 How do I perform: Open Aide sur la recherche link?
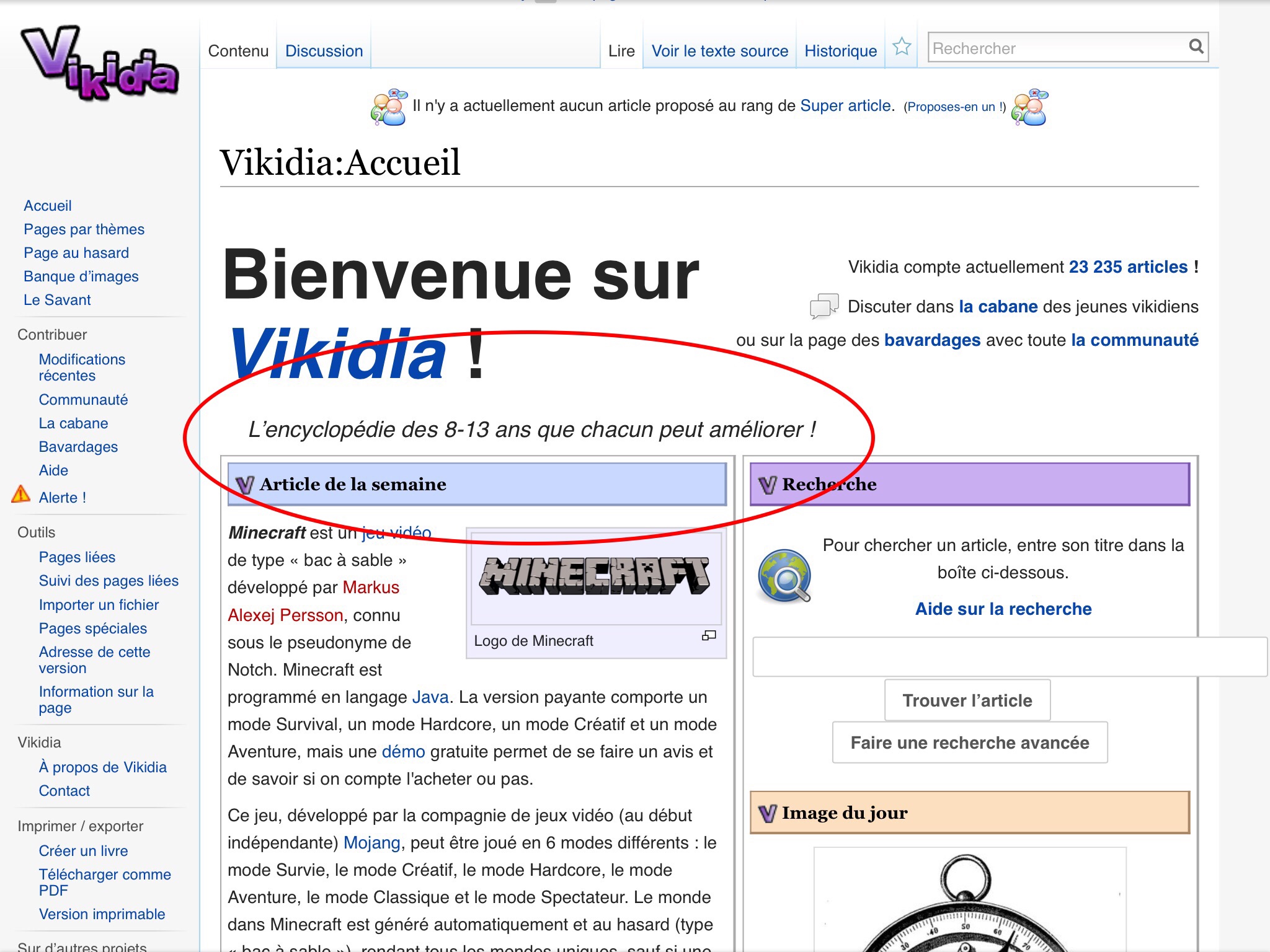coord(1003,609)
